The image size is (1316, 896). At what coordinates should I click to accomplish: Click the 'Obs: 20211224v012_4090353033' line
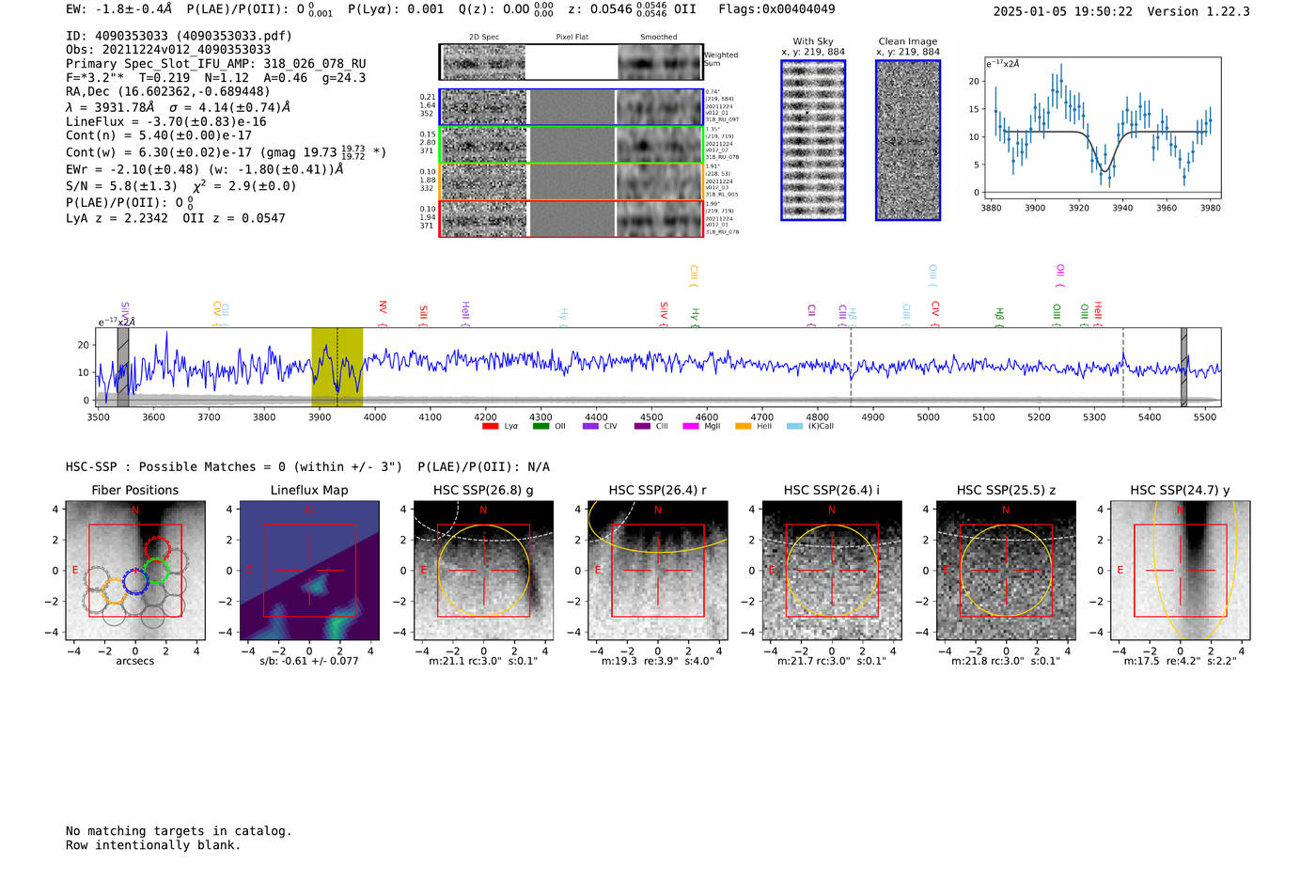coord(168,50)
